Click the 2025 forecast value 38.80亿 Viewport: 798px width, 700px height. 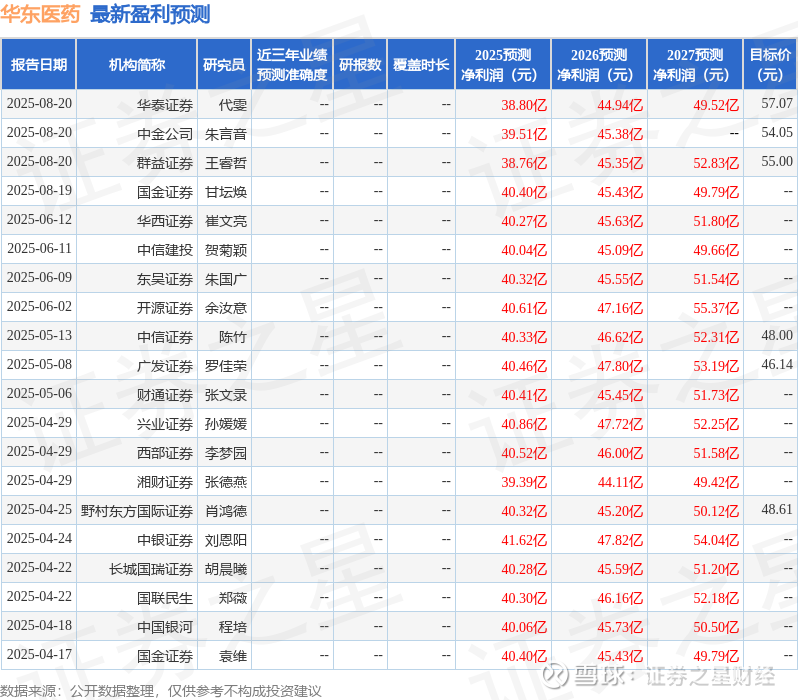tap(524, 105)
